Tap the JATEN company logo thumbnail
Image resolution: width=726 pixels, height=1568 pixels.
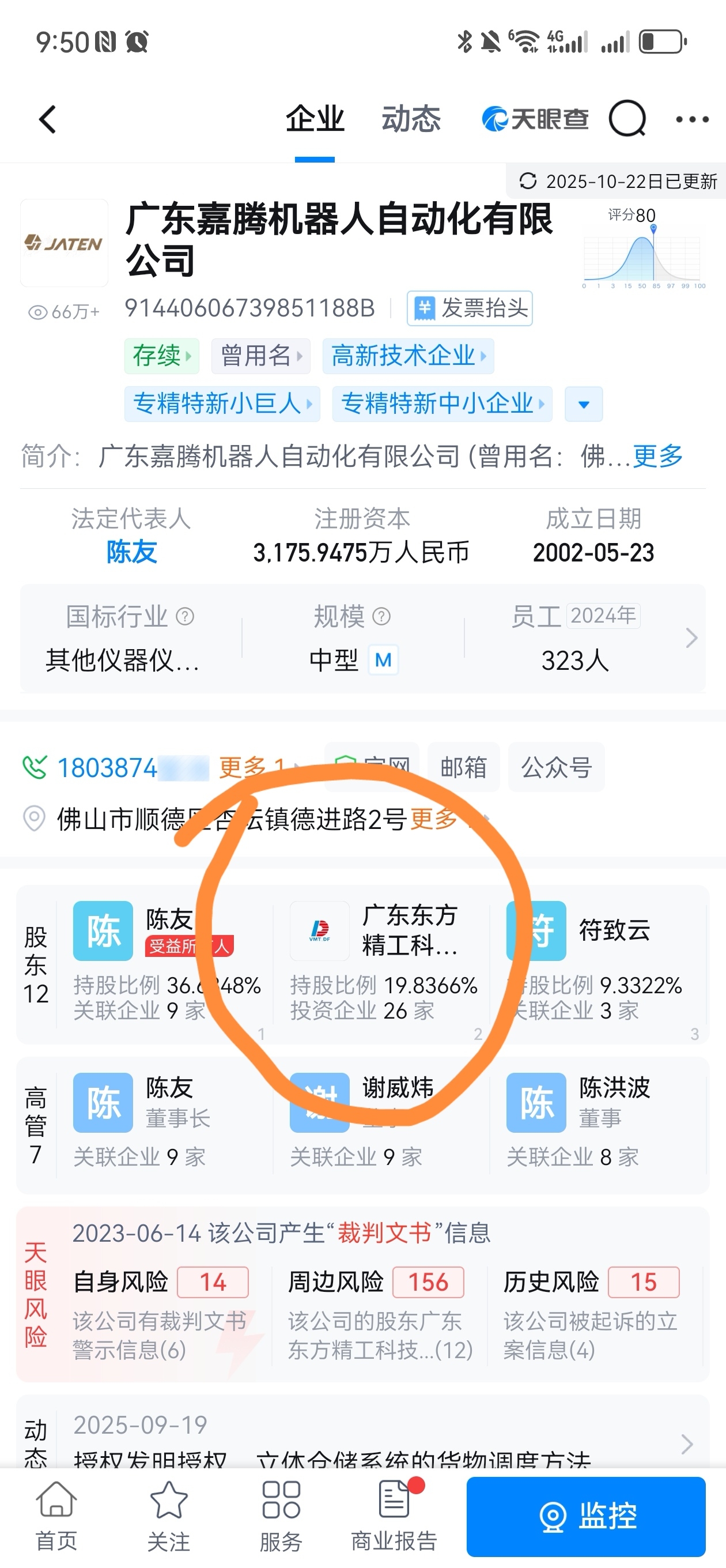[x=64, y=243]
